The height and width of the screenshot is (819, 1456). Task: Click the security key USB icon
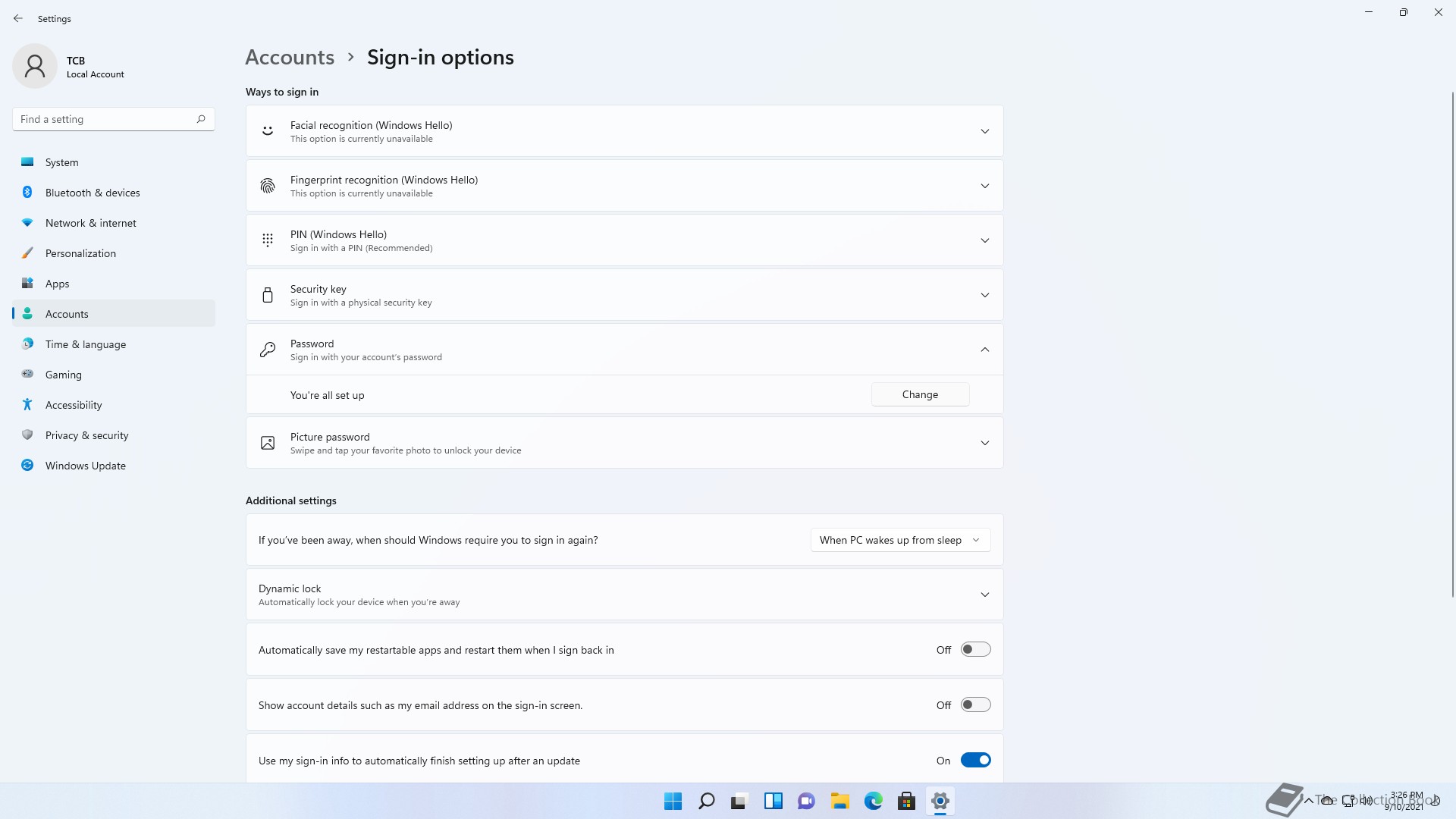[x=268, y=295]
